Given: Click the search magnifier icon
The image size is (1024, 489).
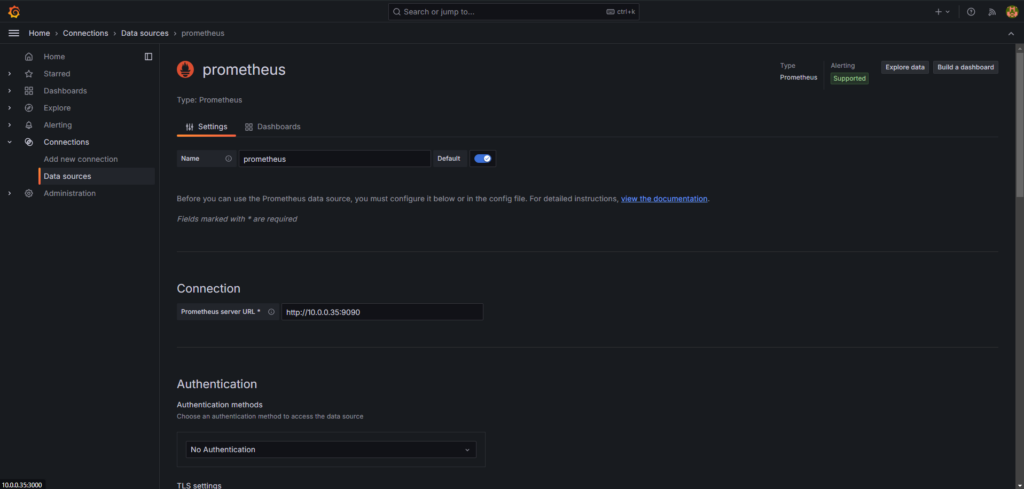Looking at the screenshot, I should [396, 12].
